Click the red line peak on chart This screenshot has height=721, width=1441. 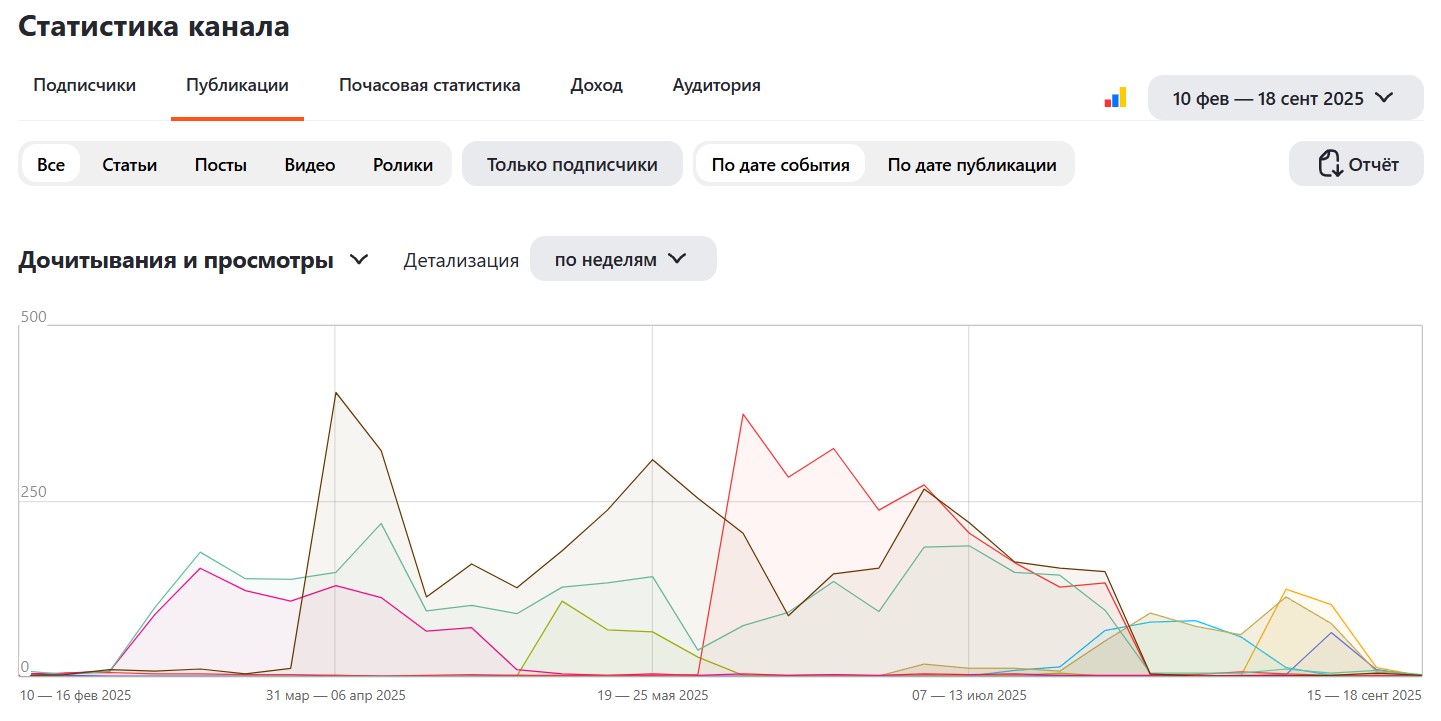[743, 414]
